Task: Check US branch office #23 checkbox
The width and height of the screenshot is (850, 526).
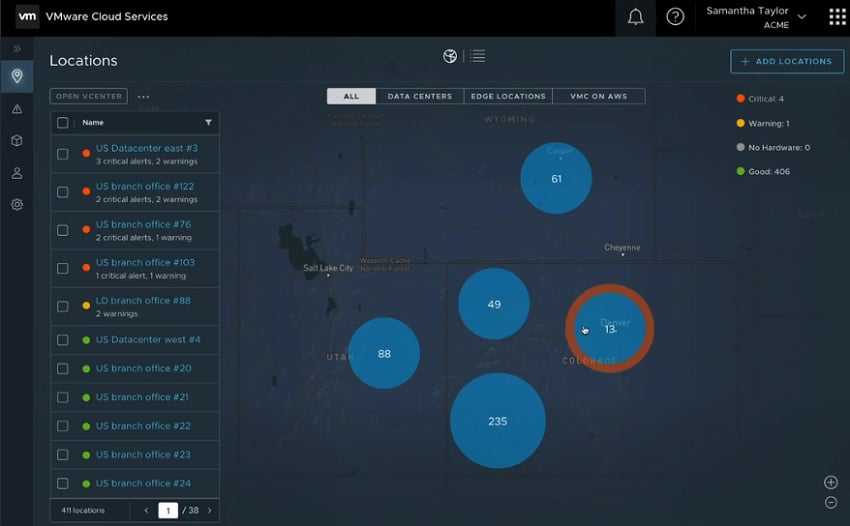Action: coord(63,454)
